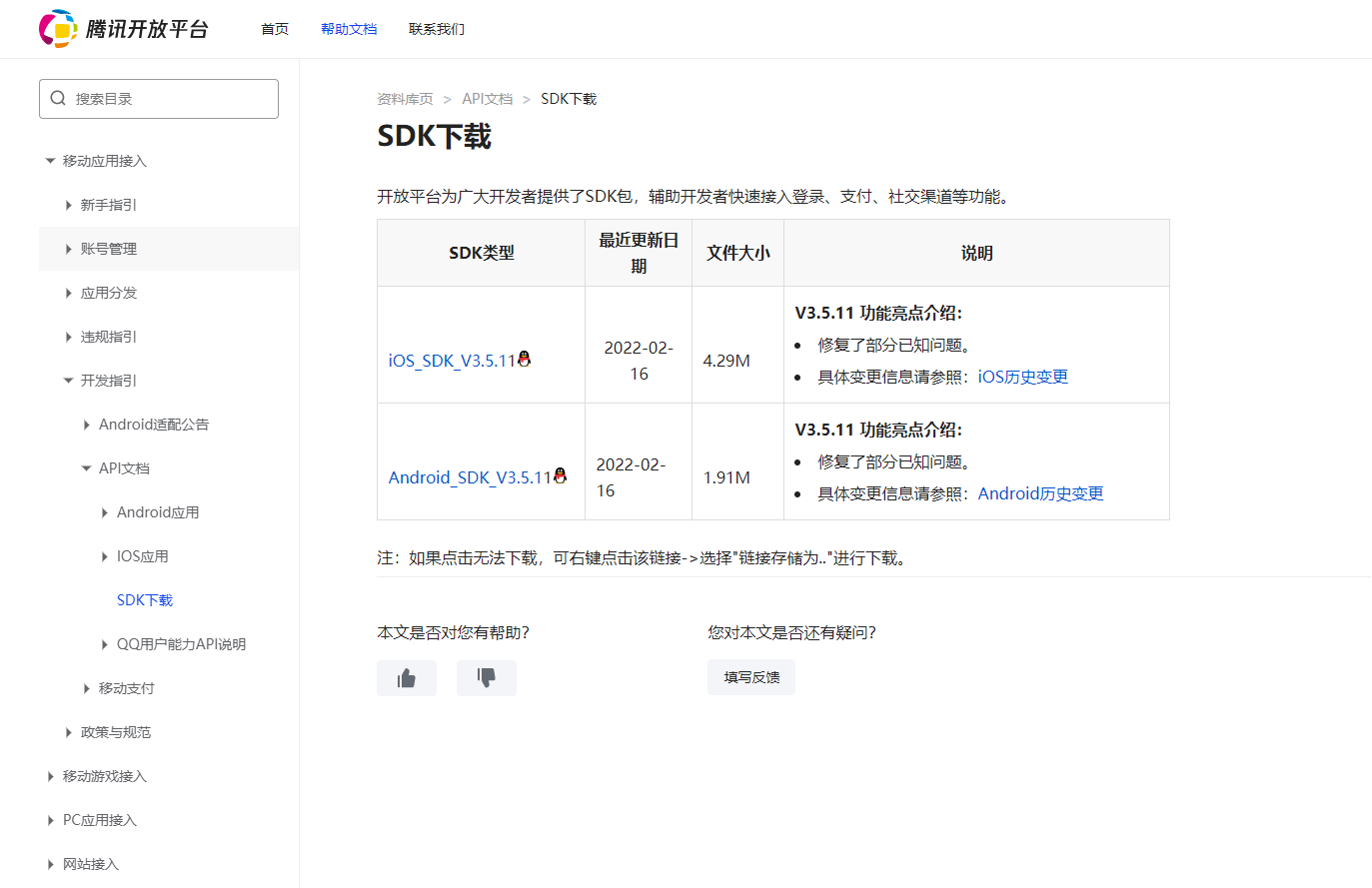
Task: Expand the 移动支付 section
Action: pyautogui.click(x=85, y=687)
